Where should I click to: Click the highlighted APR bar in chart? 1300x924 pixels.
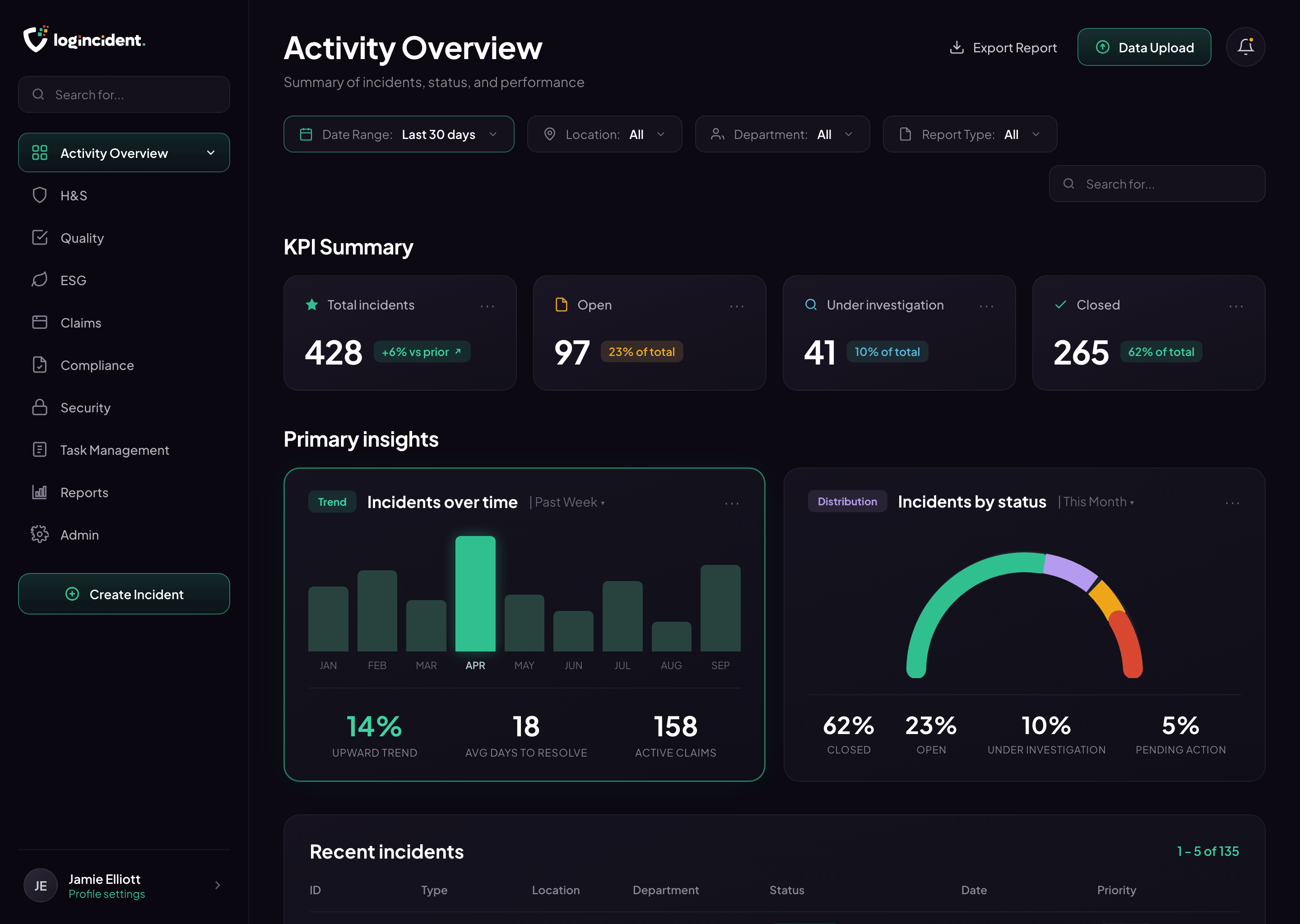coord(475,593)
